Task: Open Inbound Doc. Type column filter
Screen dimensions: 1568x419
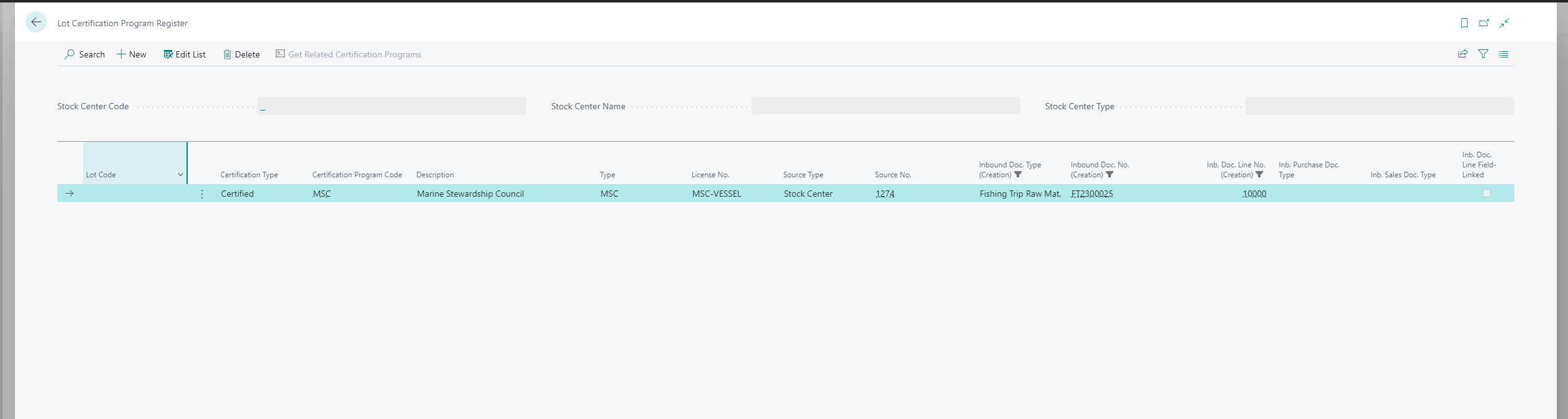Action: 1018,175
